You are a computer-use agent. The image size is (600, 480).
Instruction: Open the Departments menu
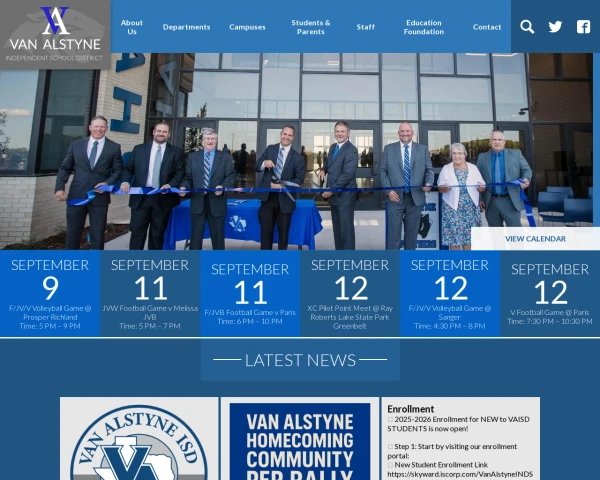186,27
